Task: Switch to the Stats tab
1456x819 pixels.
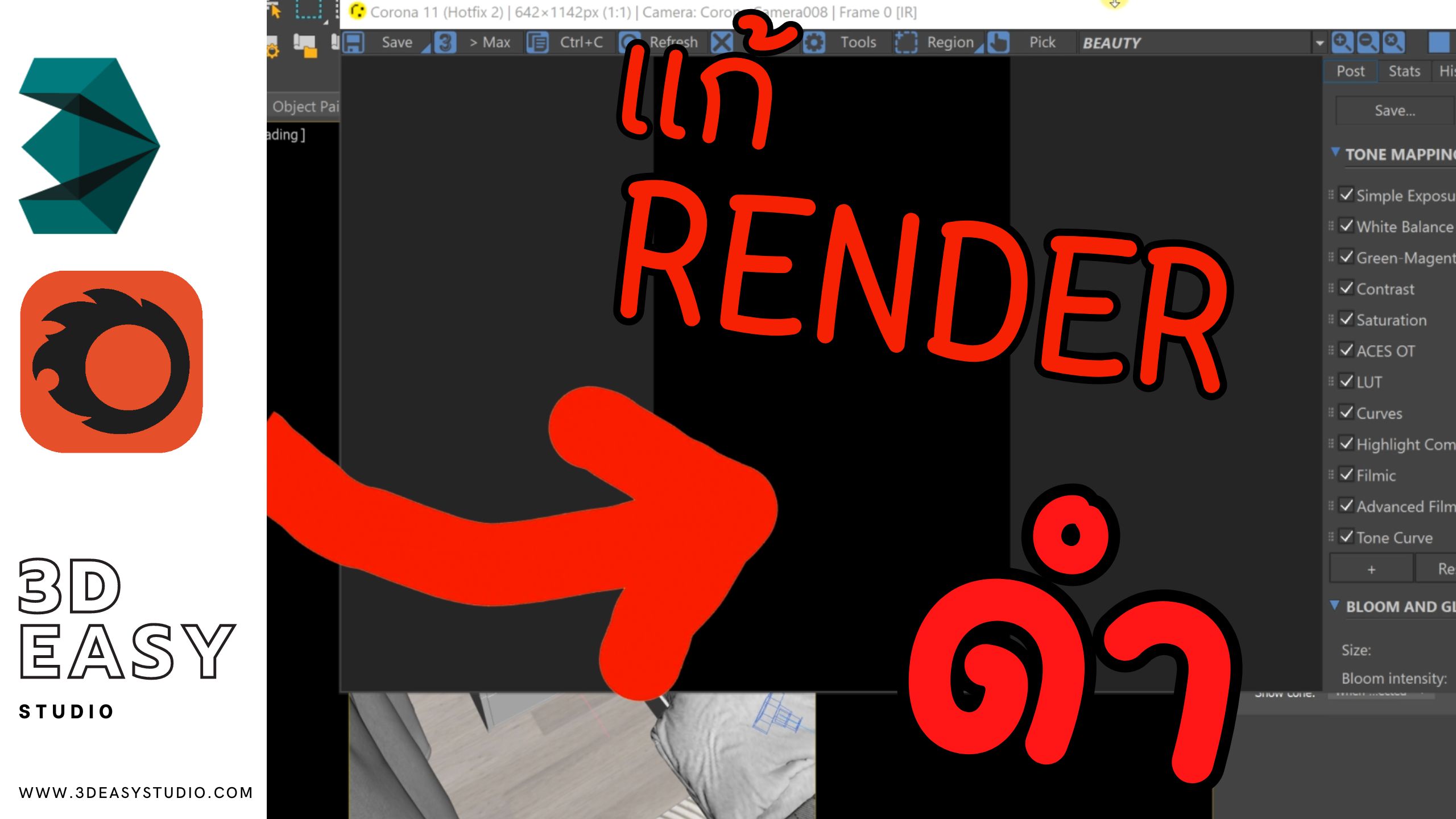Action: click(1404, 71)
